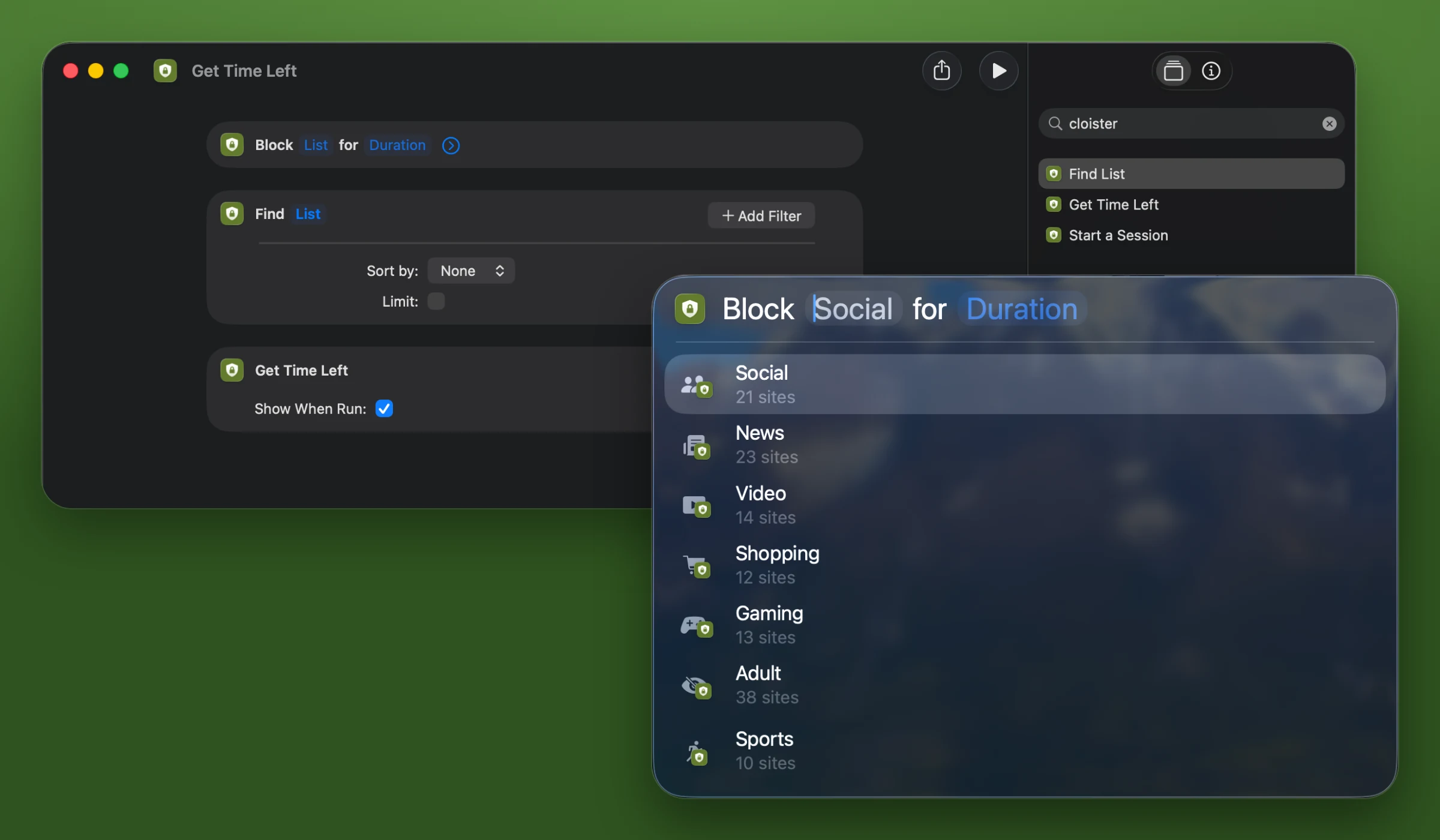Click the List parameter in the Find action
The width and height of the screenshot is (1440, 840).
point(308,214)
